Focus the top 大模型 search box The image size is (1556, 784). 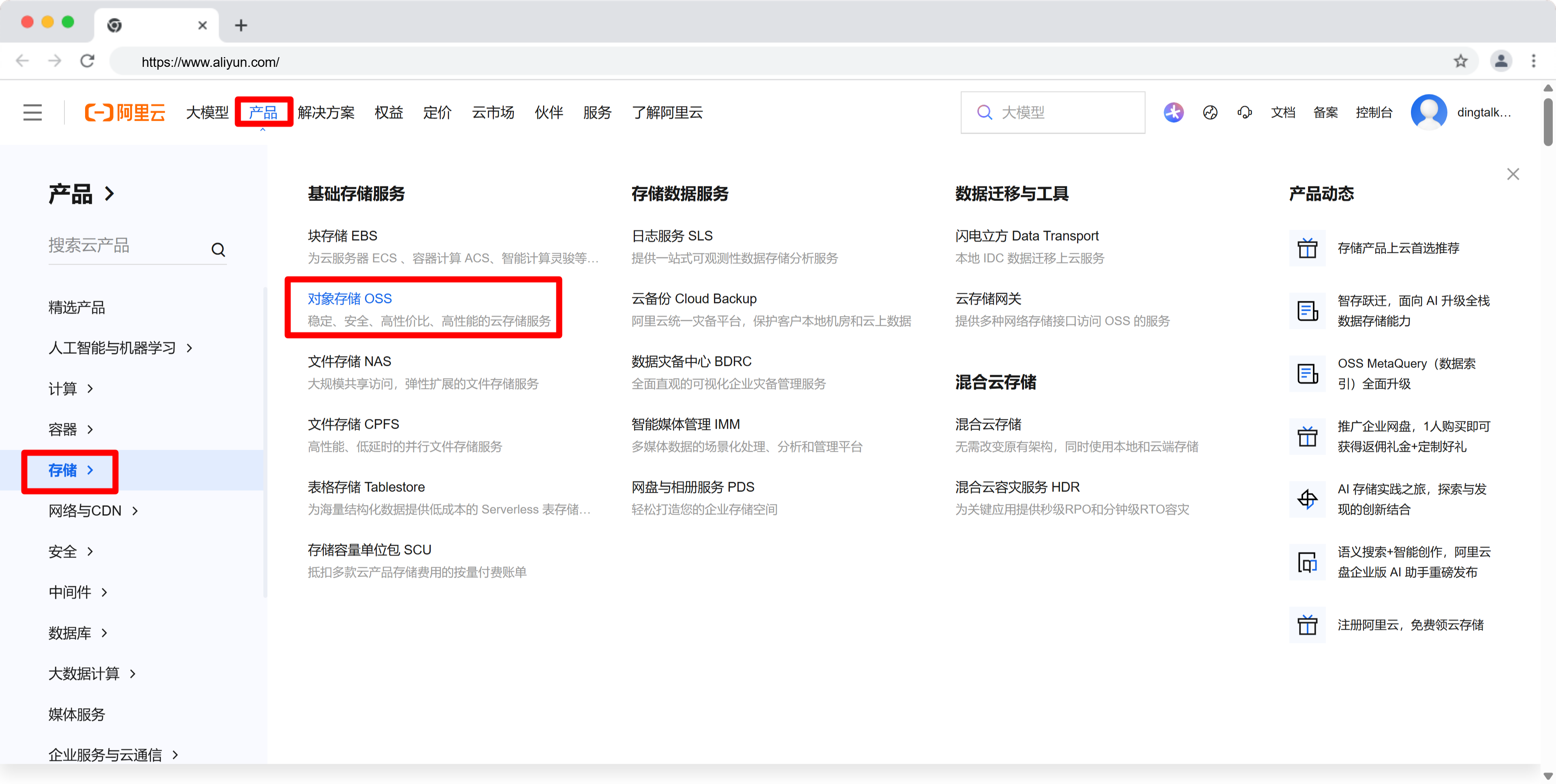(x=1053, y=112)
